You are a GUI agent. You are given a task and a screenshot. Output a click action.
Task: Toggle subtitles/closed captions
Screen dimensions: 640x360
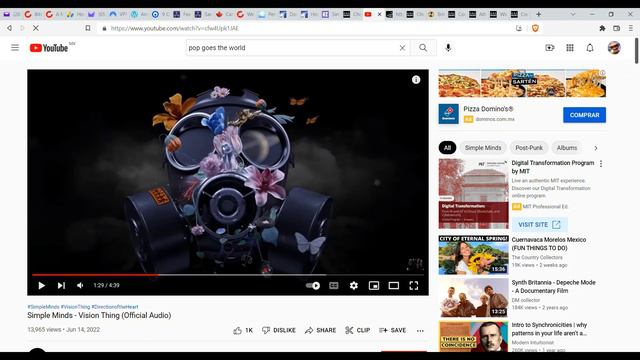pyautogui.click(x=333, y=285)
